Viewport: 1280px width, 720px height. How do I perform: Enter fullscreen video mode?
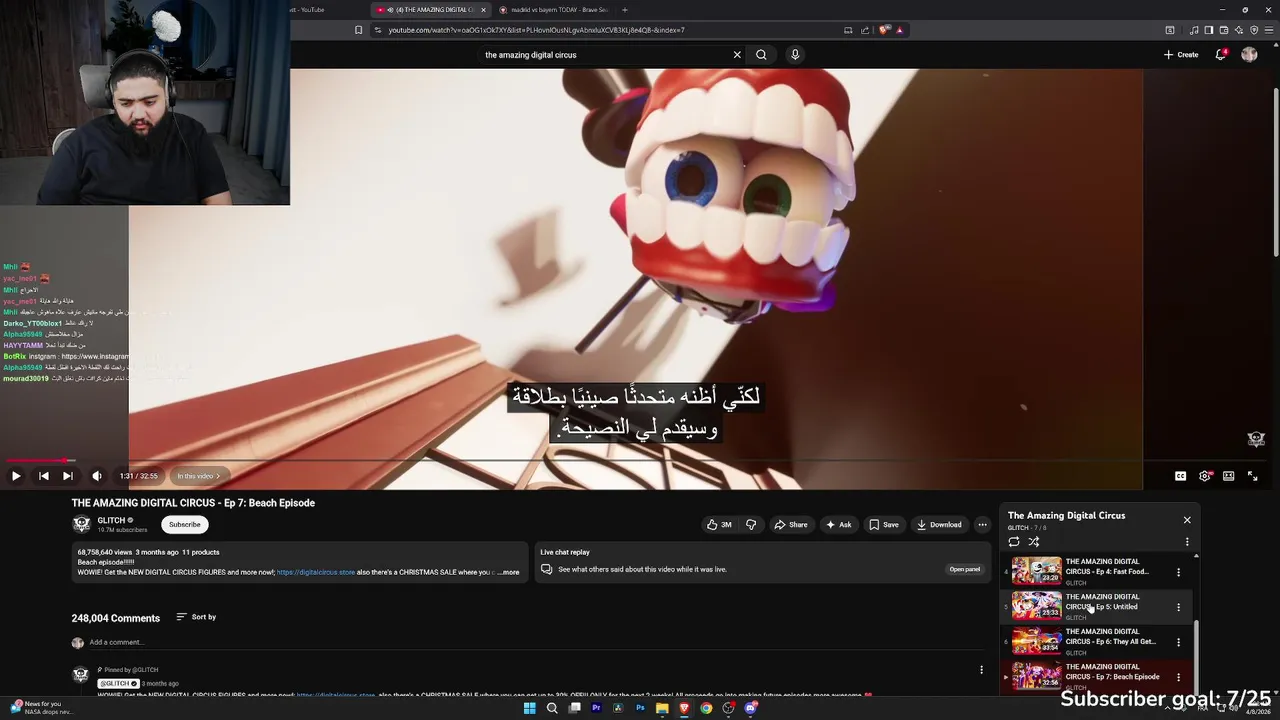[1252, 476]
